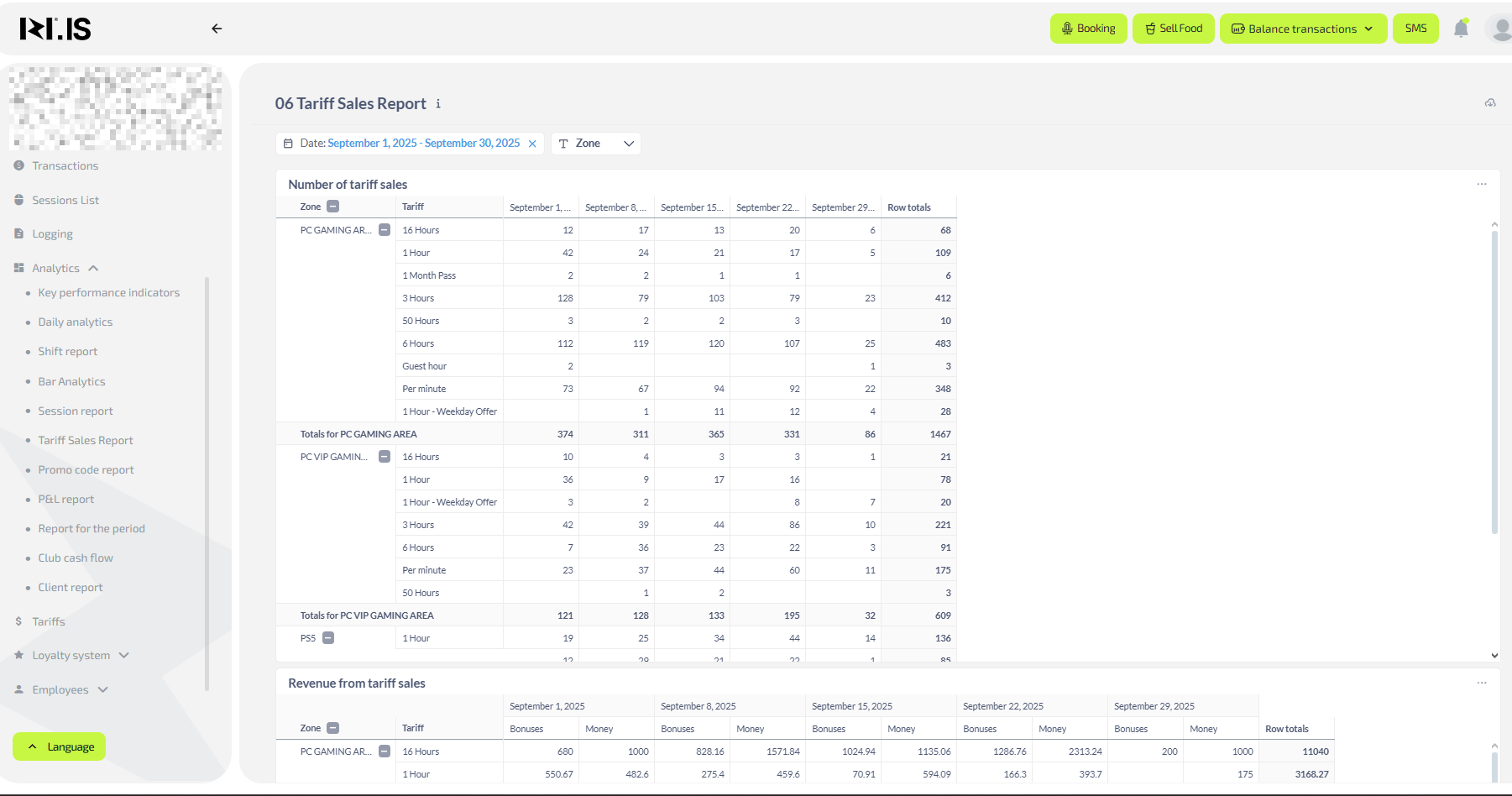Collapse the PS5 zone rows
The height and width of the screenshot is (796, 1512).
coord(328,638)
